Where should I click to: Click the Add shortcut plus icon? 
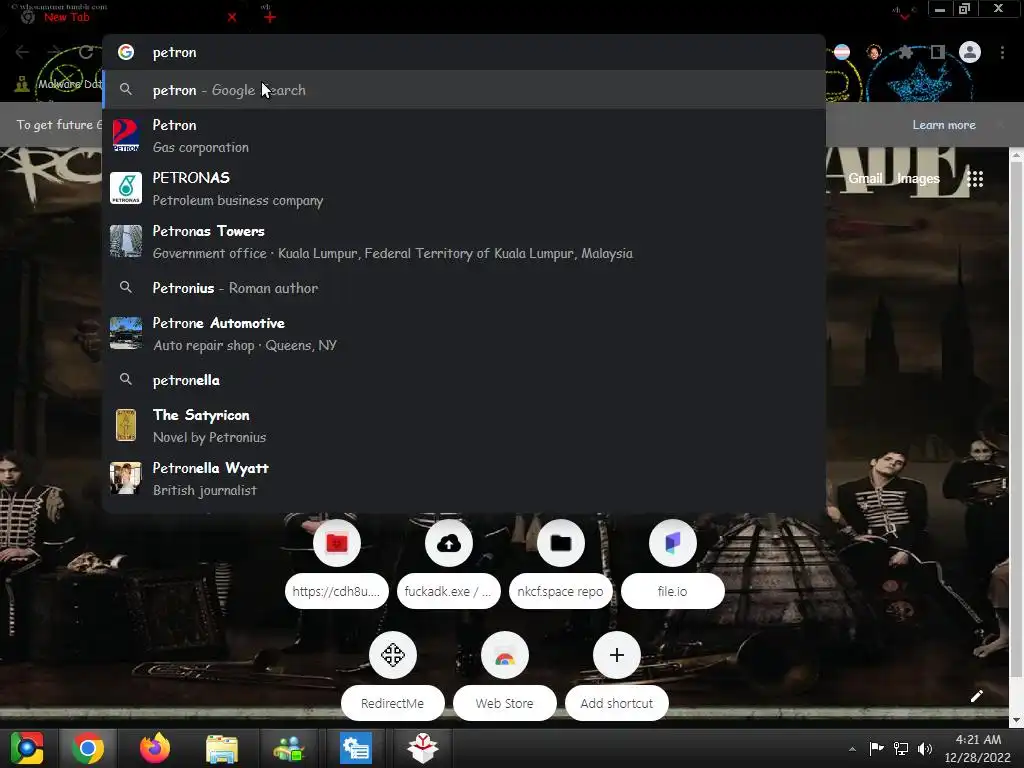coord(616,655)
